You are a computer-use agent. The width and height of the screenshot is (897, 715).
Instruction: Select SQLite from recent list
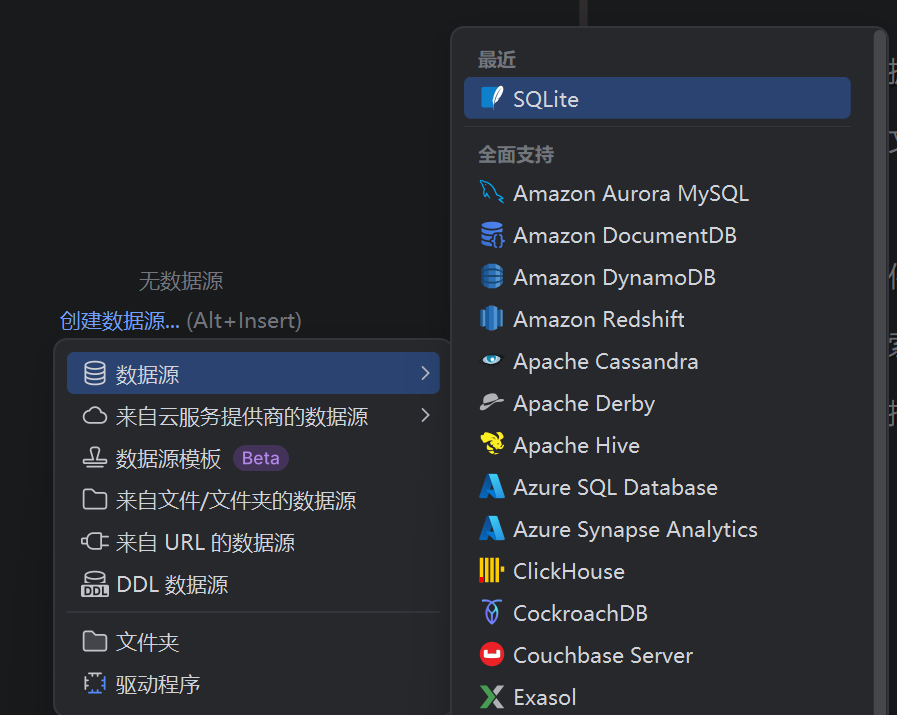coord(657,98)
